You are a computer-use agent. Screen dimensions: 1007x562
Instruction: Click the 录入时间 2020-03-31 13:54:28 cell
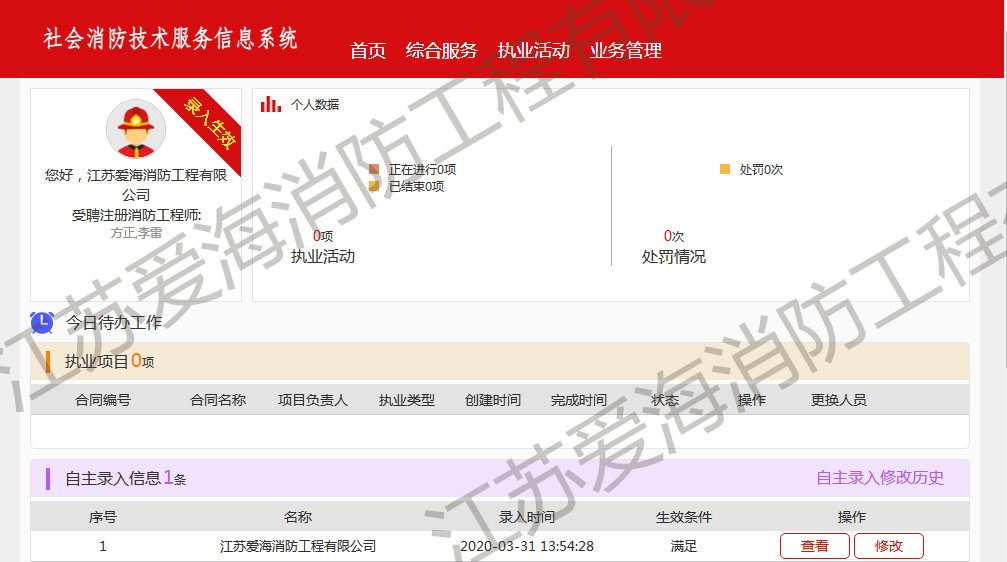[527, 546]
